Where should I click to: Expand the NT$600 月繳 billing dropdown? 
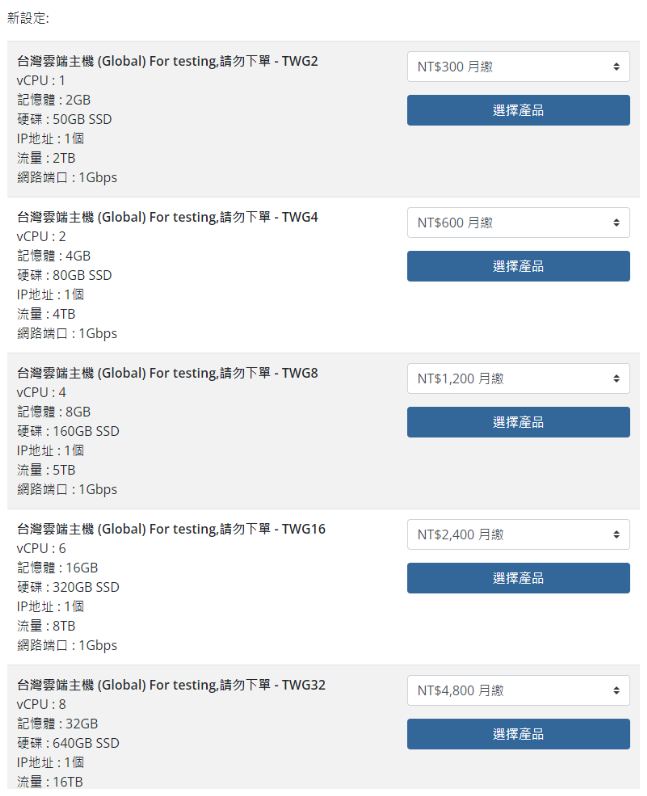(x=518, y=223)
